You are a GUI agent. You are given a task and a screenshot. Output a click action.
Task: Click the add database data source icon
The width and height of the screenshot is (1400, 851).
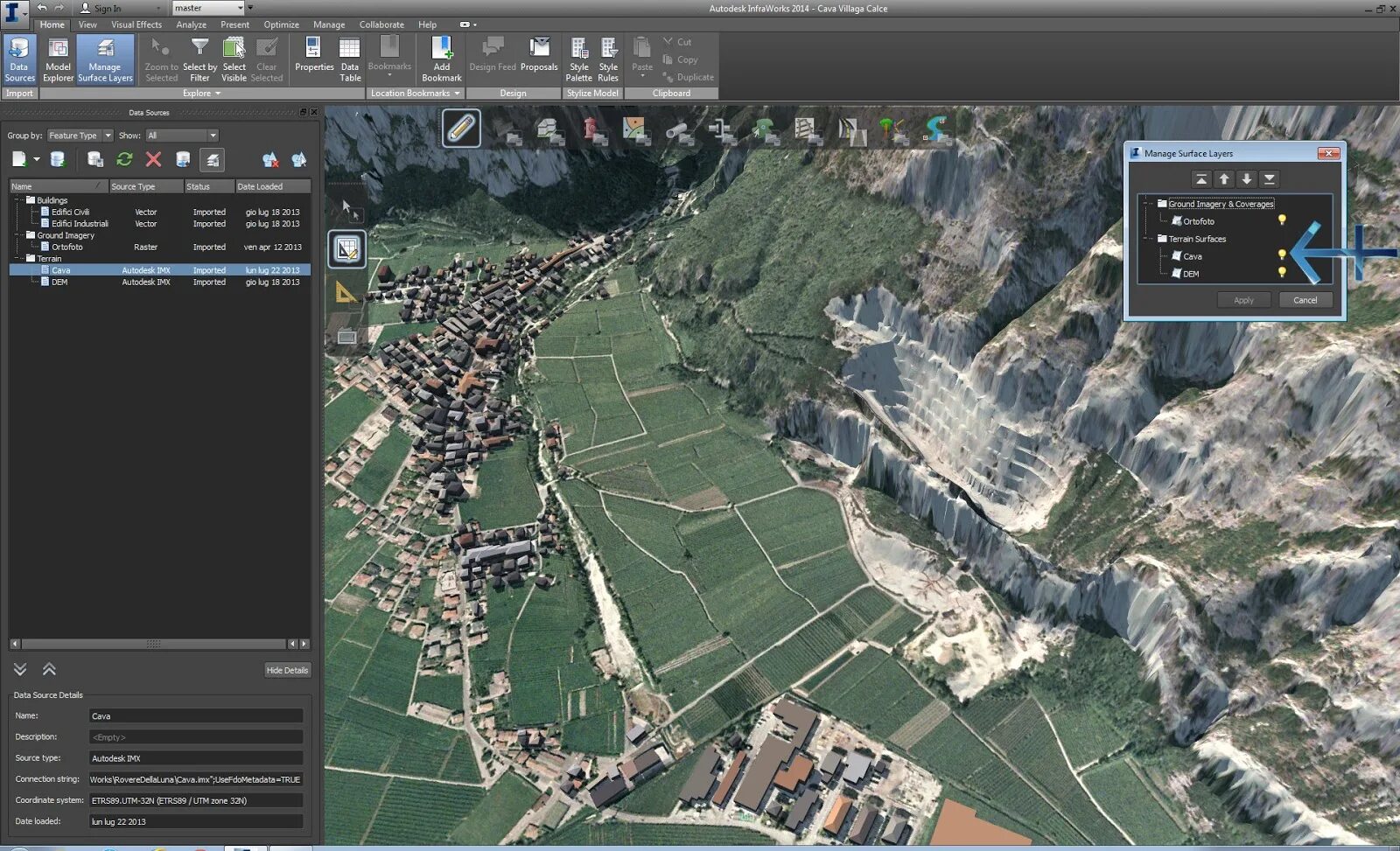[x=58, y=159]
